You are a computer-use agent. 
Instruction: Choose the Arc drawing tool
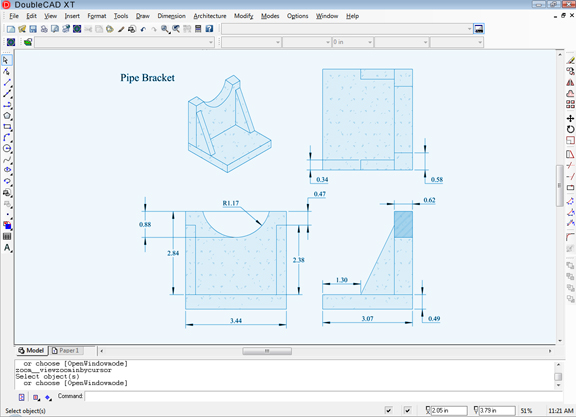[7, 137]
